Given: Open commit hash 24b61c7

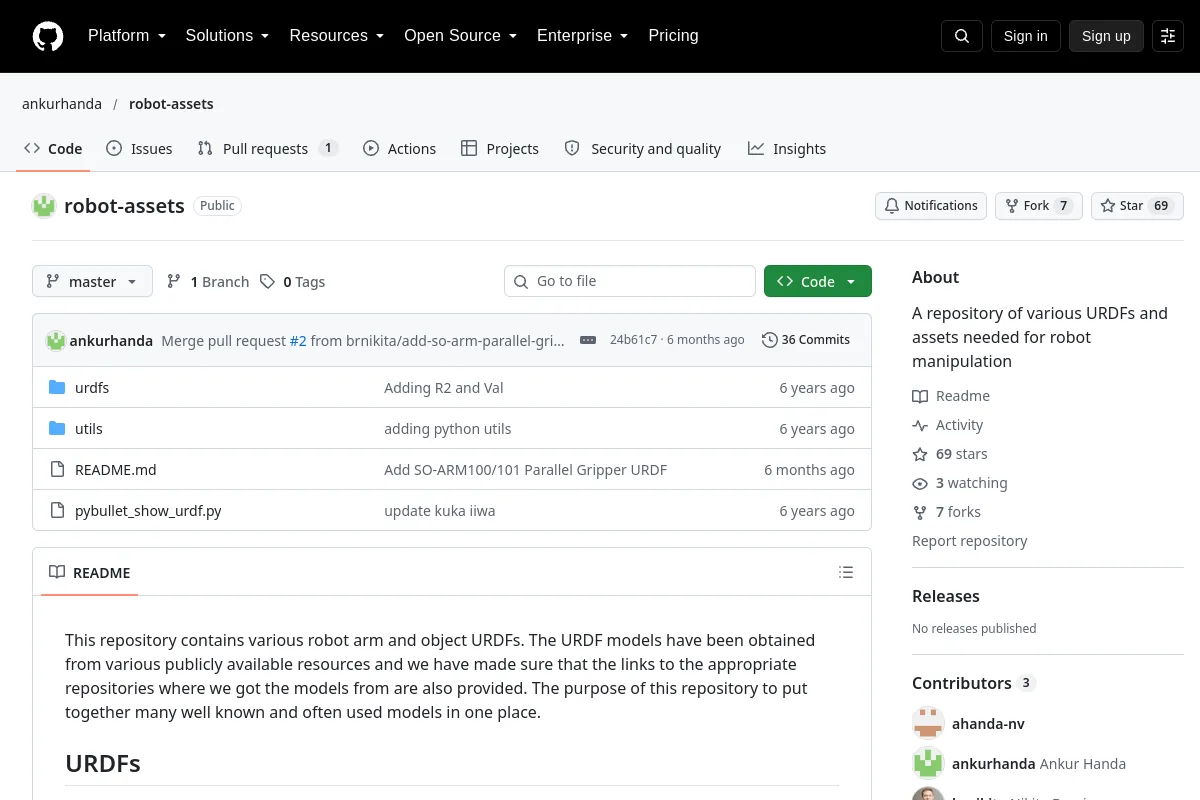Looking at the screenshot, I should (634, 340).
